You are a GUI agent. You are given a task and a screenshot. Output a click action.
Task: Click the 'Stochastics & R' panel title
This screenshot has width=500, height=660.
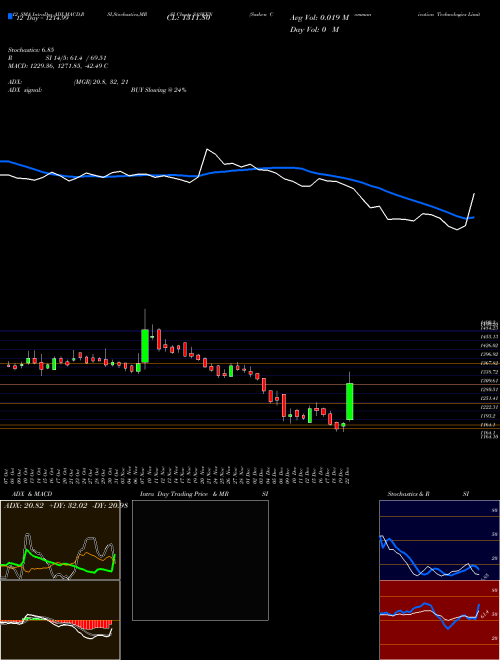[409, 494]
